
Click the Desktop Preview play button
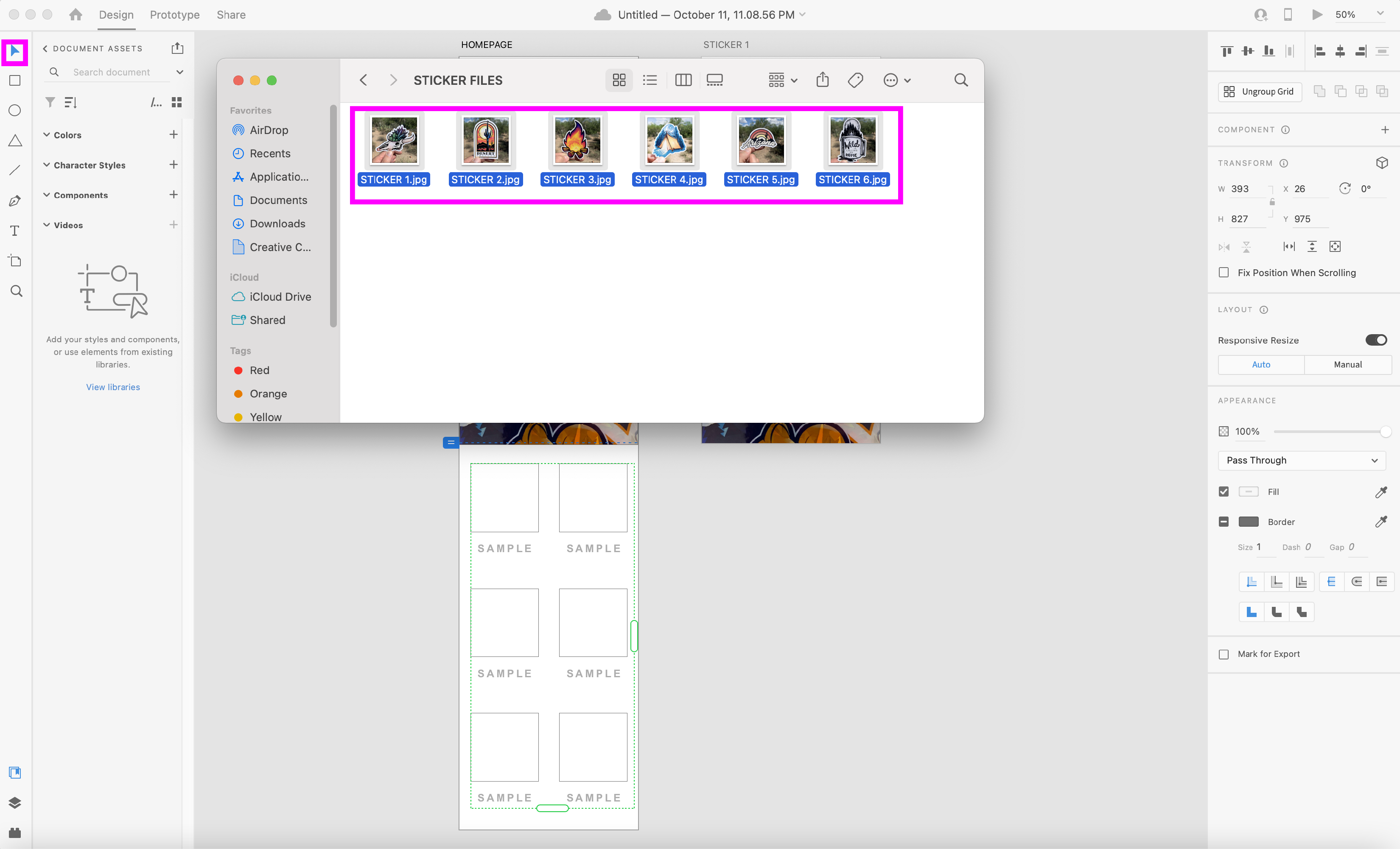coord(1316,15)
